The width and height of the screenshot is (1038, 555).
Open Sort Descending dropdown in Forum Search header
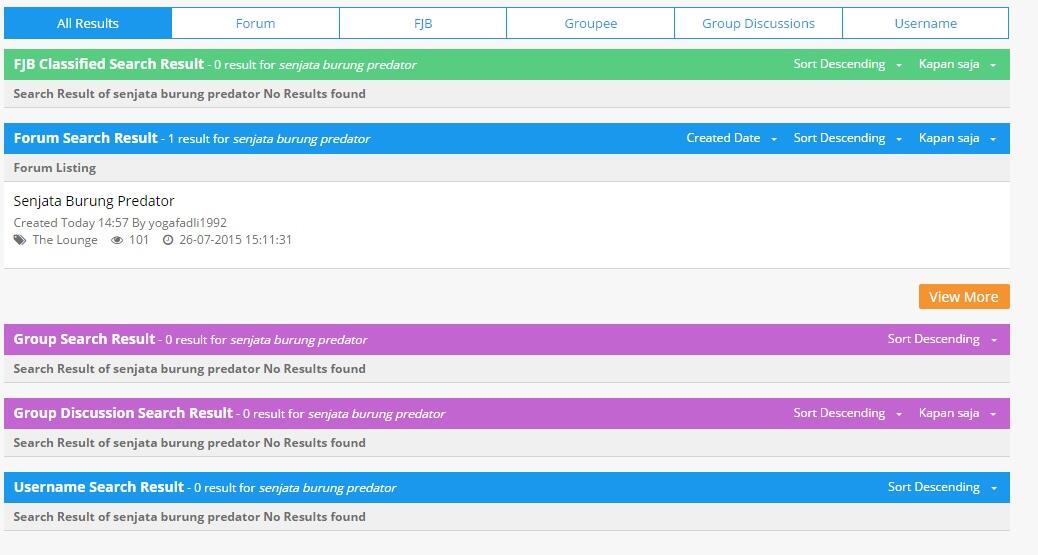point(847,138)
